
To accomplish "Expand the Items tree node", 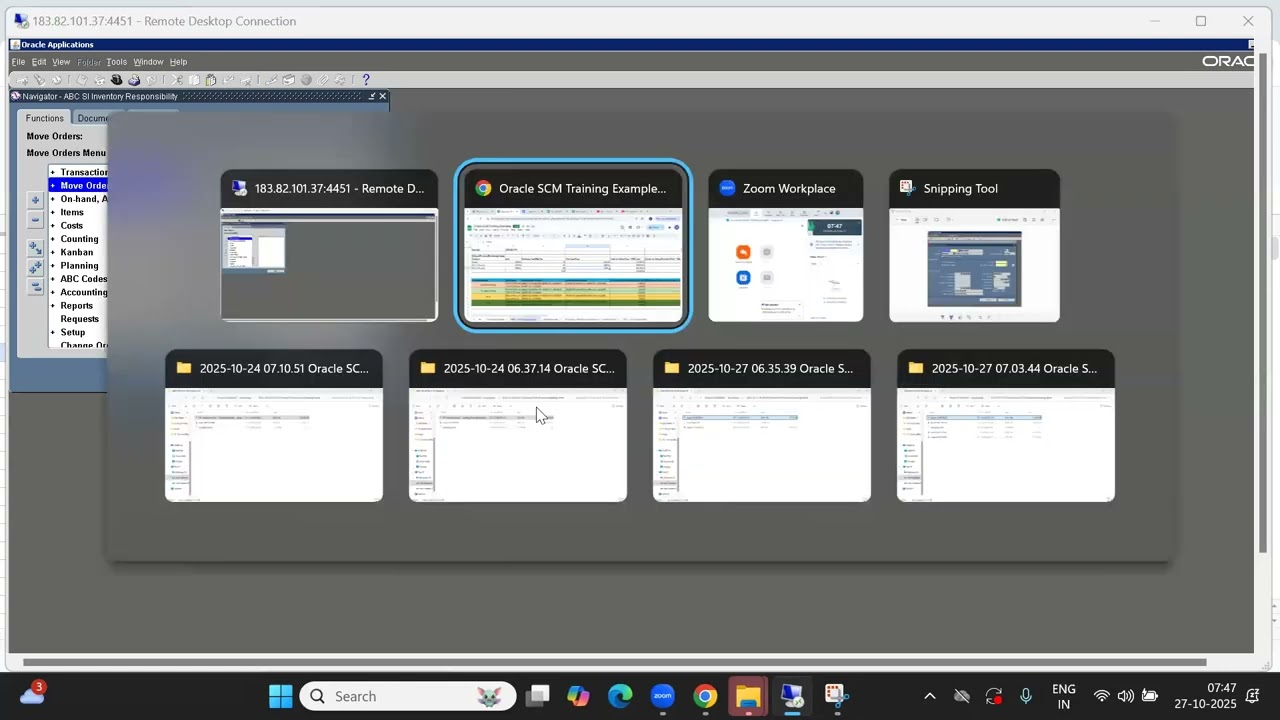I will click(x=52, y=212).
